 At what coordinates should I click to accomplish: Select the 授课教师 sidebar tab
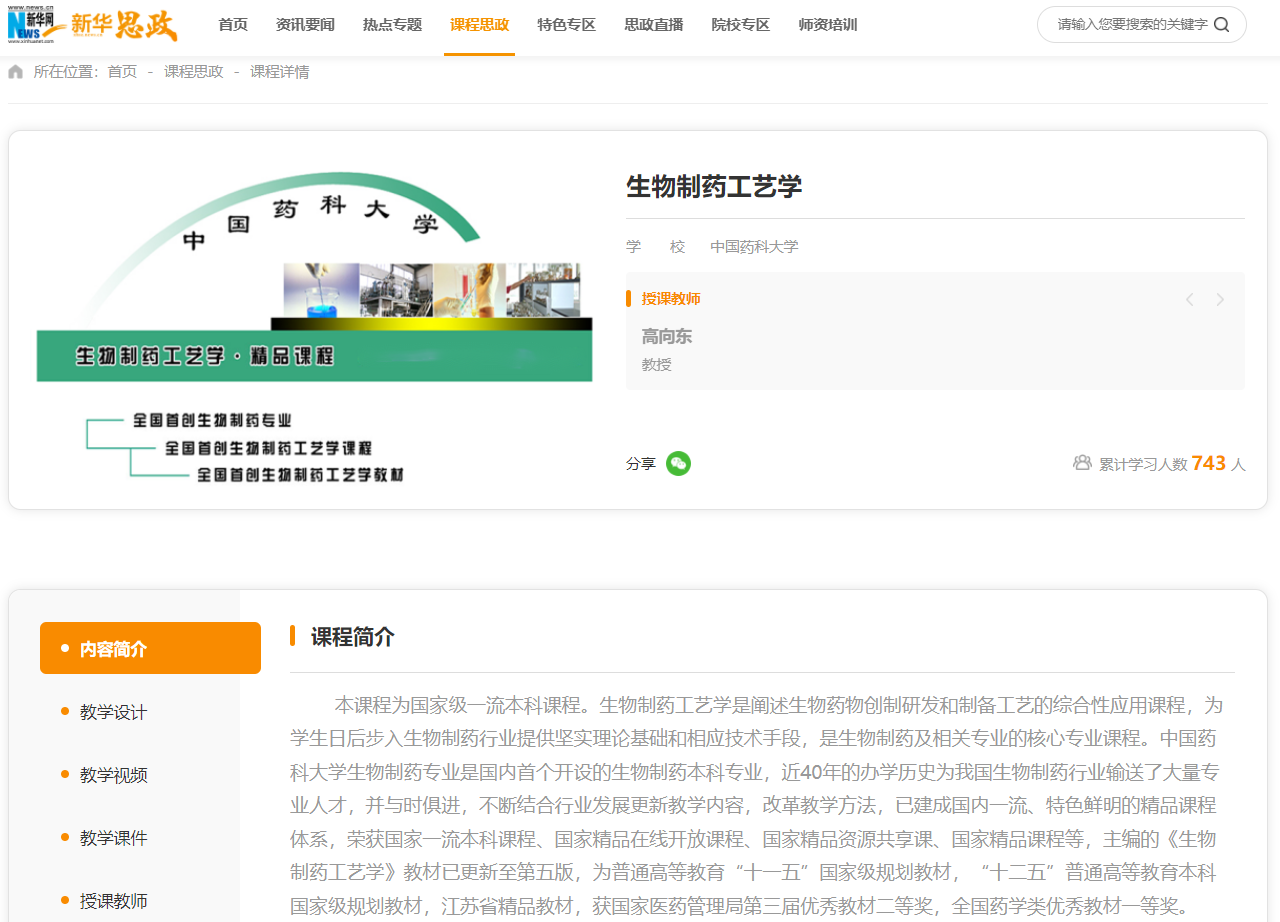(x=114, y=901)
